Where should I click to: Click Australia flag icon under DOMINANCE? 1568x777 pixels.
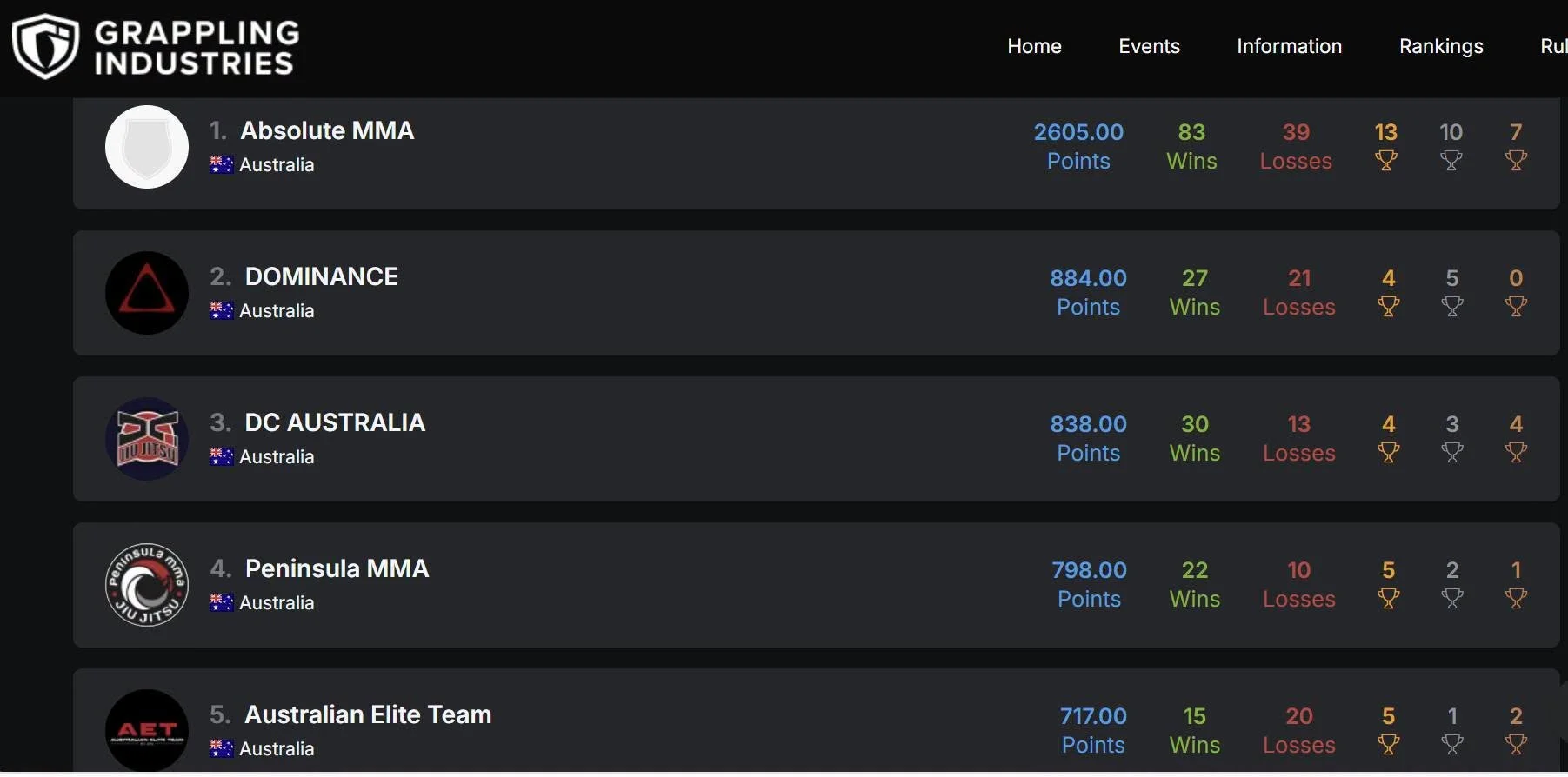(x=222, y=310)
